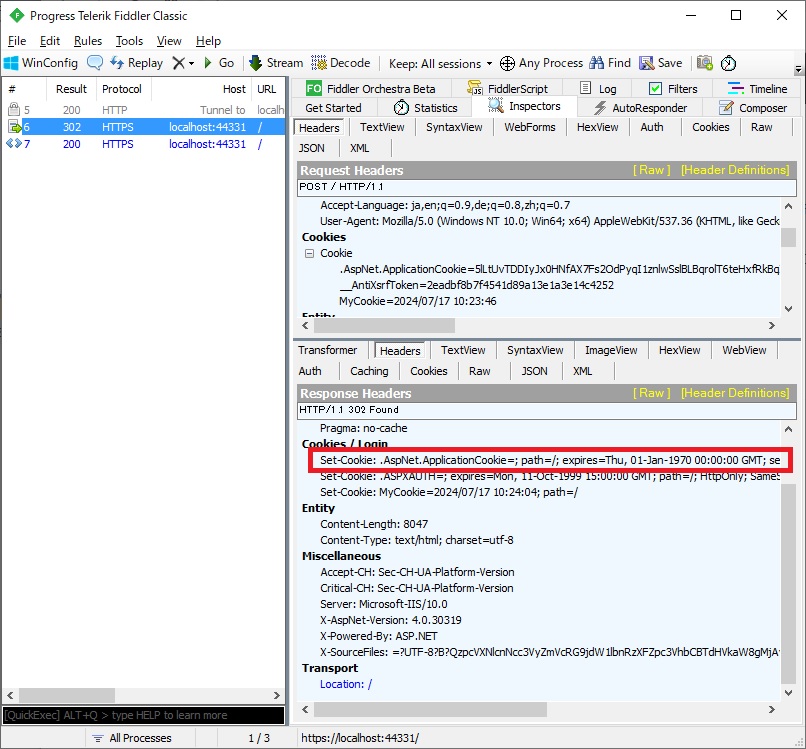806x749 pixels.
Task: Open the Edit menu
Action: [50, 41]
